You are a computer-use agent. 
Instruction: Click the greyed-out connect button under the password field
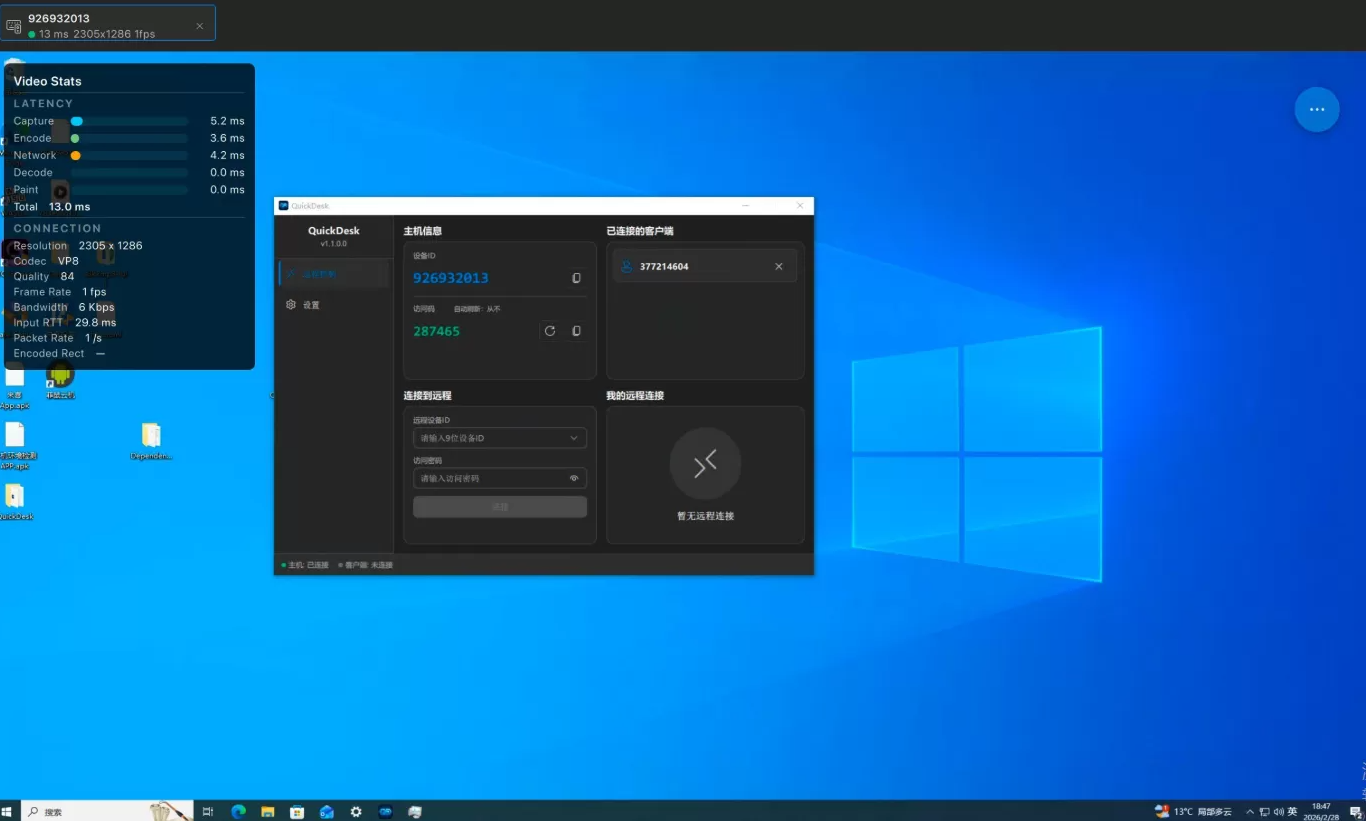(x=500, y=507)
